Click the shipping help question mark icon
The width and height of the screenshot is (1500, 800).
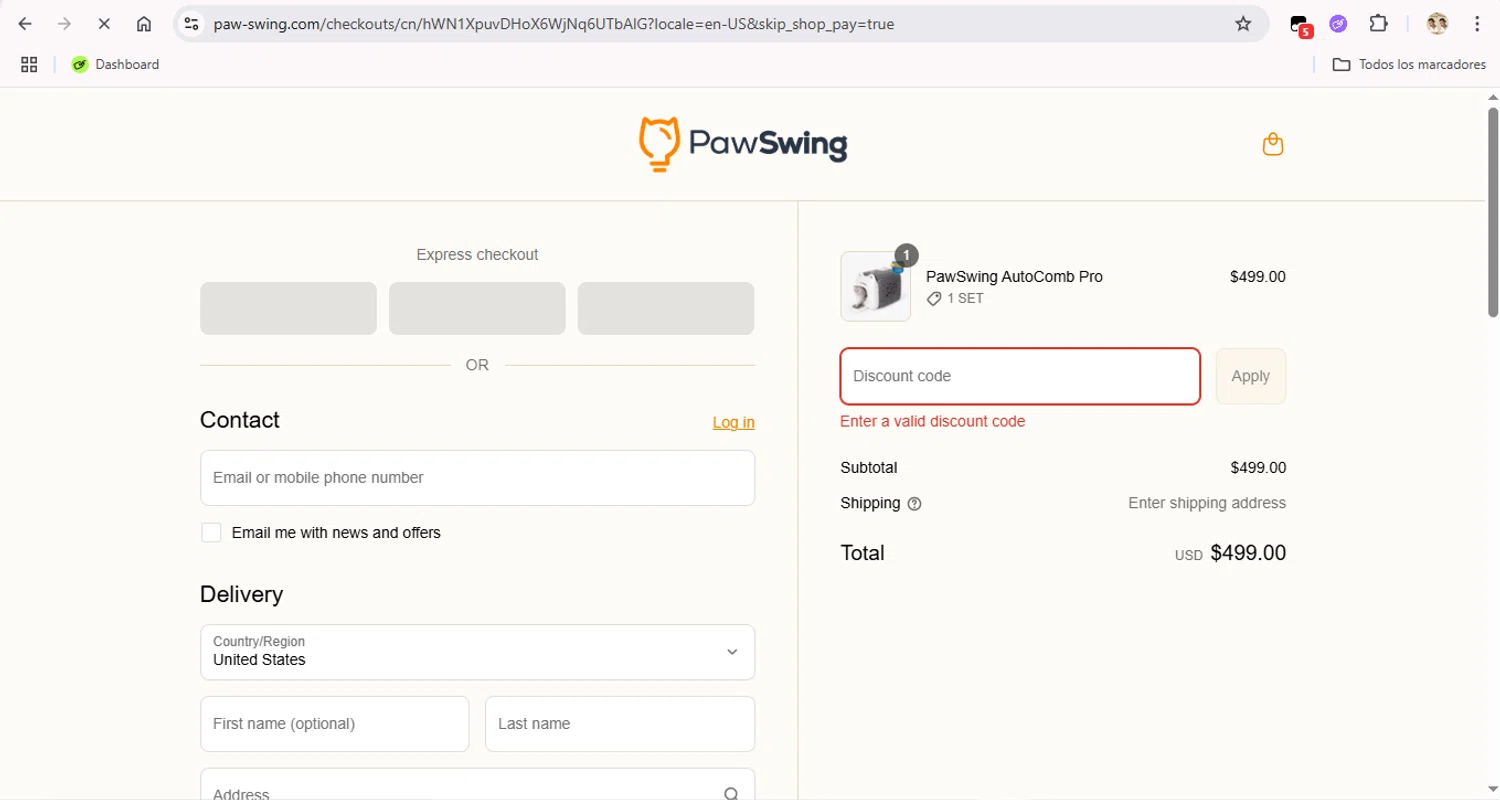(914, 504)
